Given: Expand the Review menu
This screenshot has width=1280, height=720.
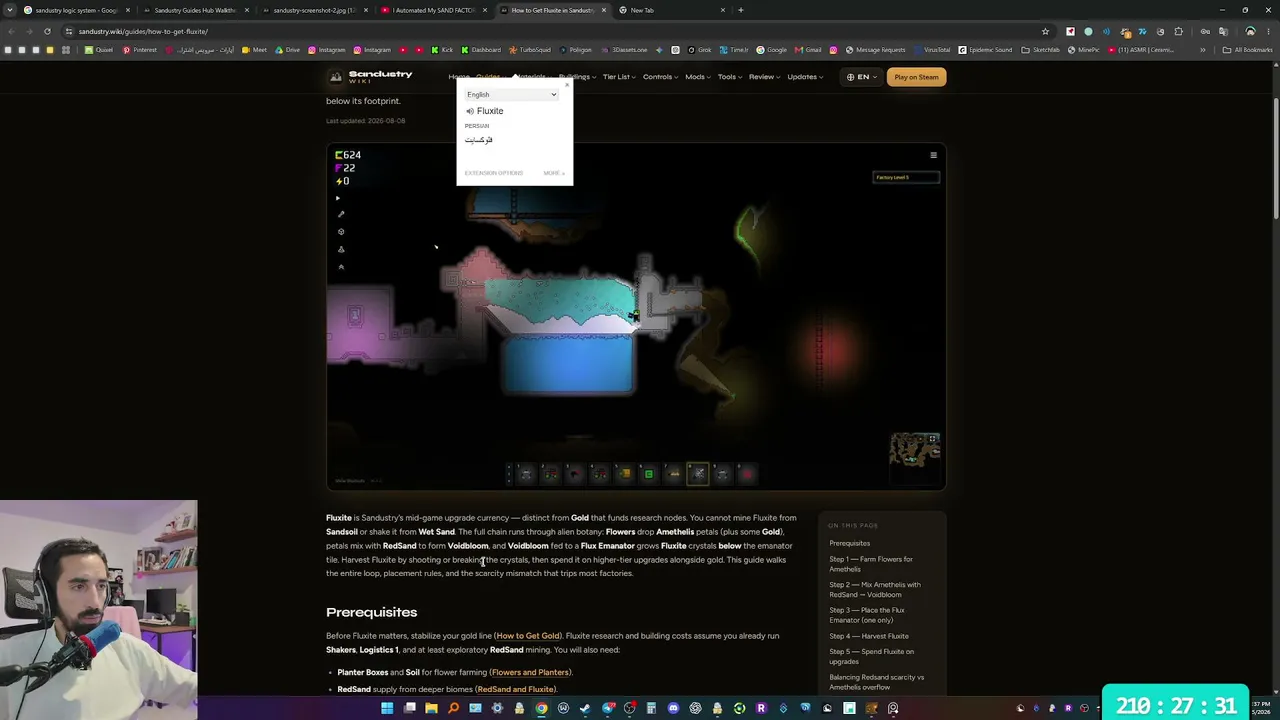Looking at the screenshot, I should [764, 77].
